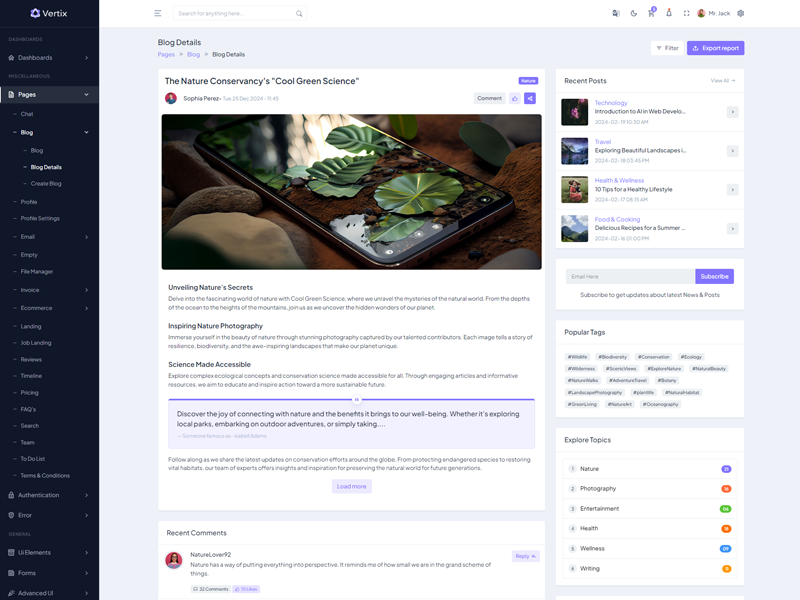Open the shopping cart icon
Image resolution: width=800 pixels, height=600 pixels.
pos(651,13)
